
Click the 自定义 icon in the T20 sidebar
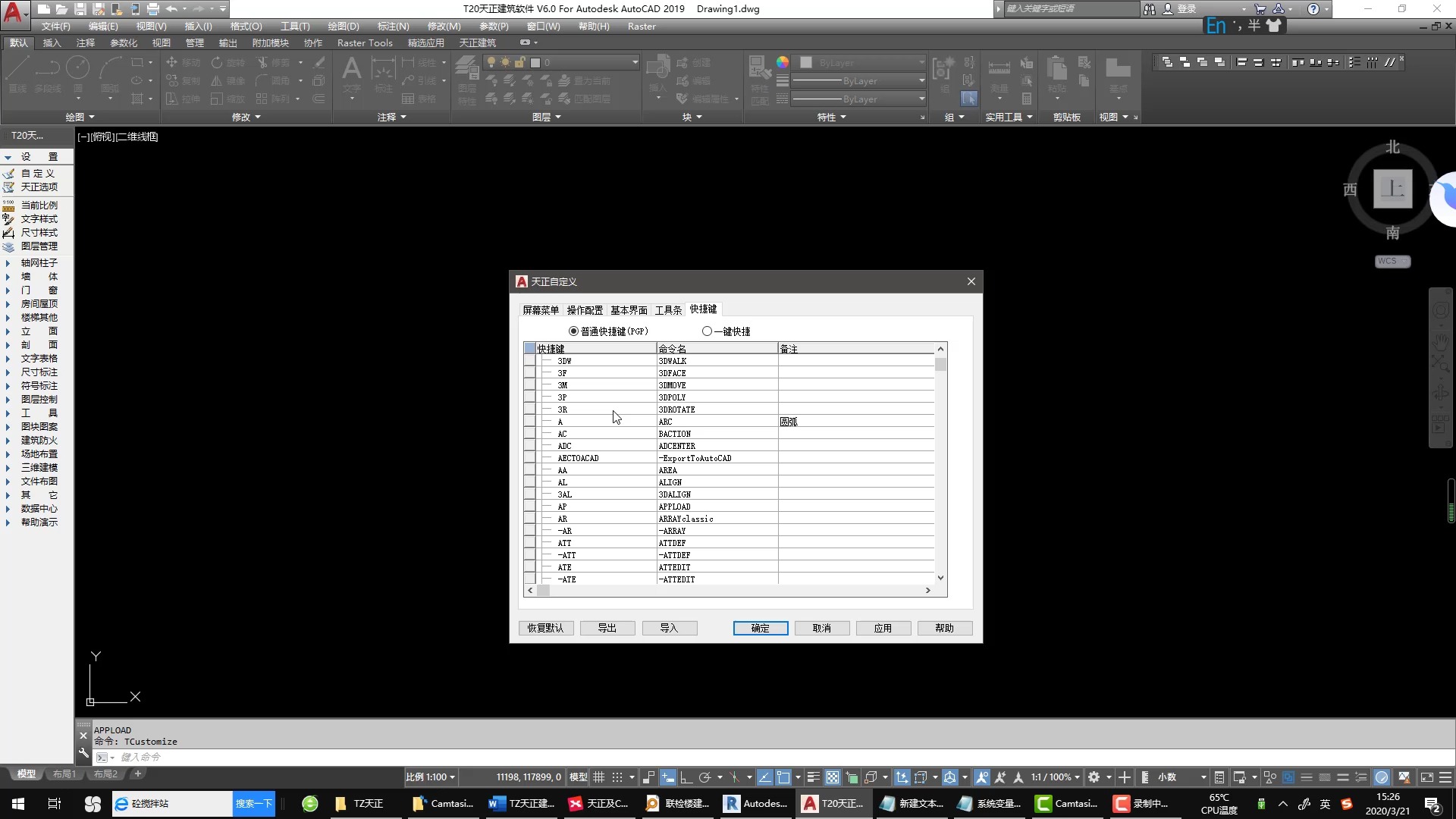pyautogui.click(x=9, y=174)
